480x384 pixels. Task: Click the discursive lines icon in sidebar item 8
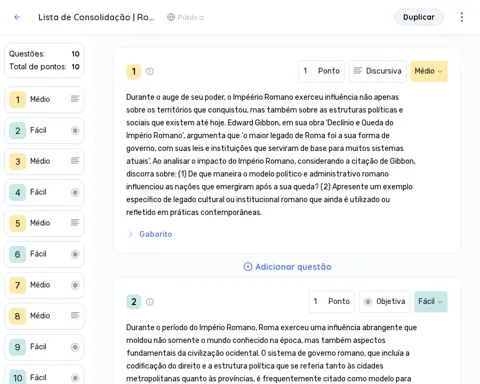[x=75, y=315]
